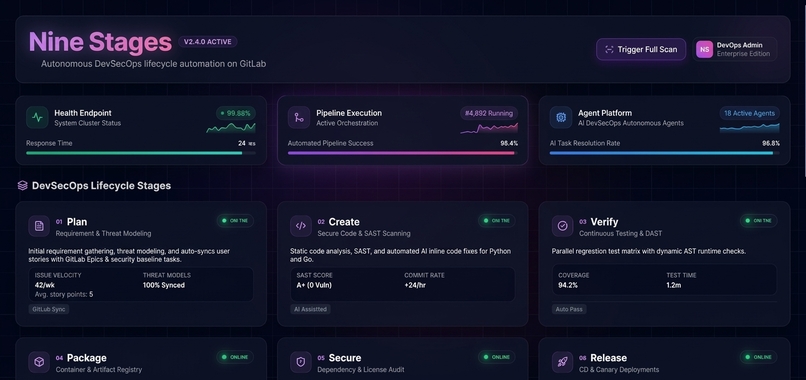The image size is (806, 380).
Task: Click the 18 Active Agents badge
Action: [x=749, y=113]
